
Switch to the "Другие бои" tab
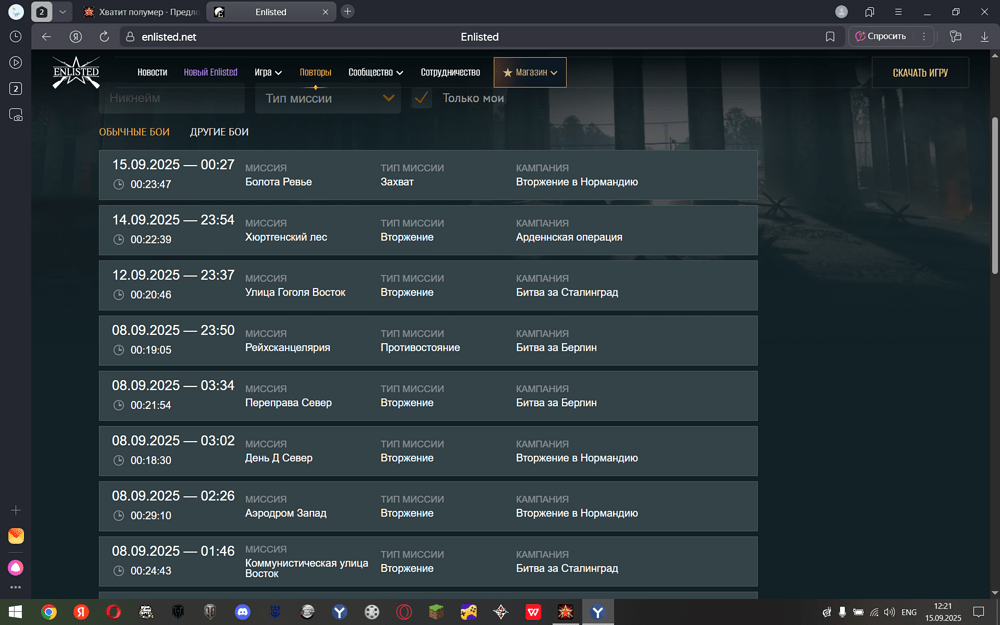click(219, 132)
